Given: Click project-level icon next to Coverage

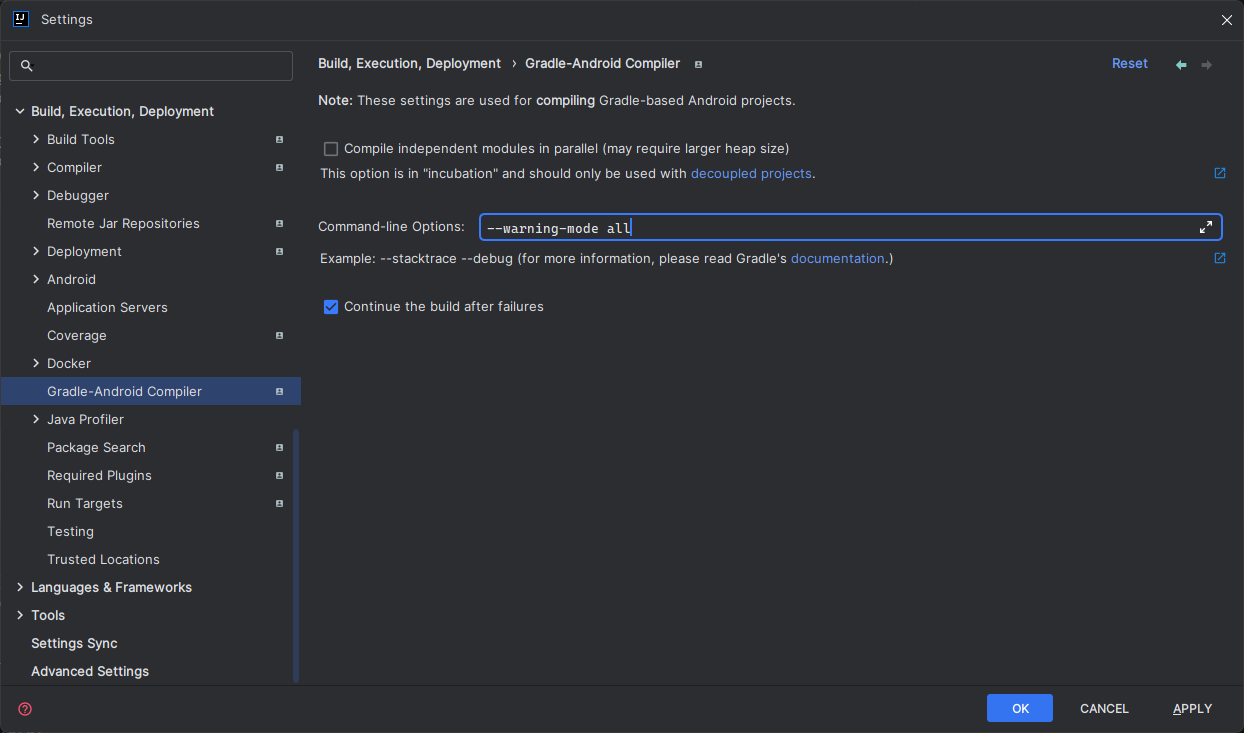Looking at the screenshot, I should point(280,335).
